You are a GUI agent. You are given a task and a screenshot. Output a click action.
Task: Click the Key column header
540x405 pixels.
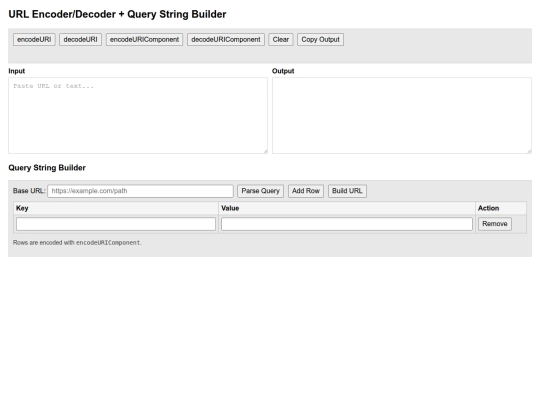[x=116, y=208]
